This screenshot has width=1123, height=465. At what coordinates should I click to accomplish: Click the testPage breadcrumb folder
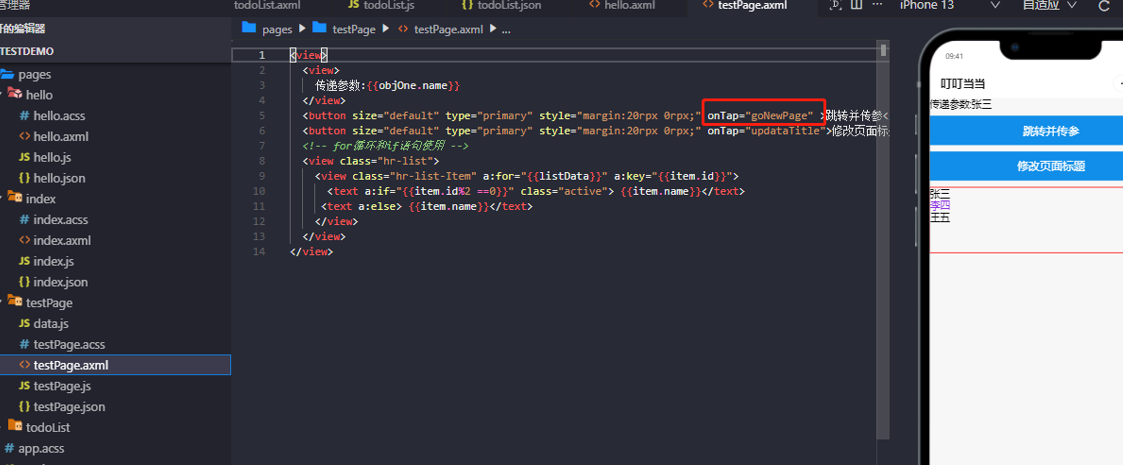coord(345,29)
